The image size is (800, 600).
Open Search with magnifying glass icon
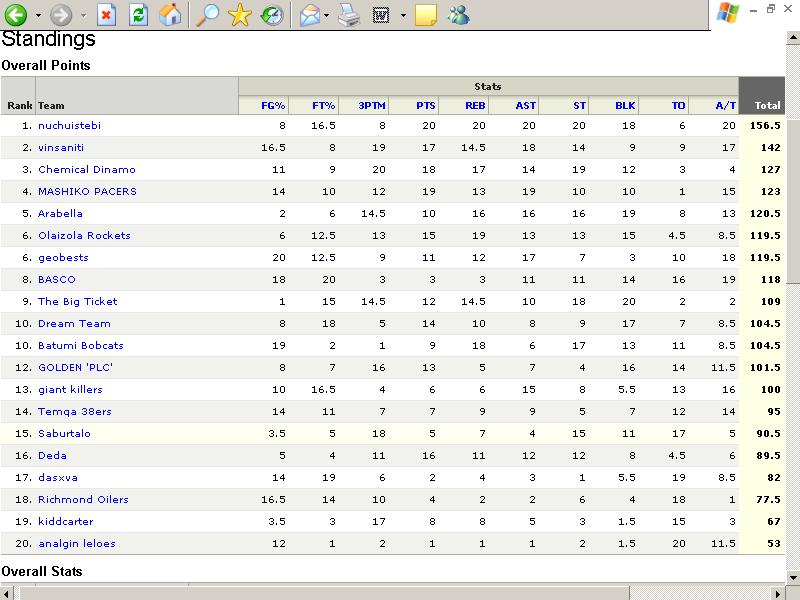pos(207,15)
